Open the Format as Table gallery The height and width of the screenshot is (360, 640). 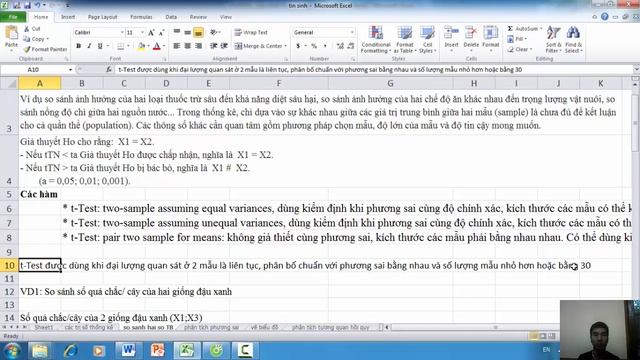[404, 39]
